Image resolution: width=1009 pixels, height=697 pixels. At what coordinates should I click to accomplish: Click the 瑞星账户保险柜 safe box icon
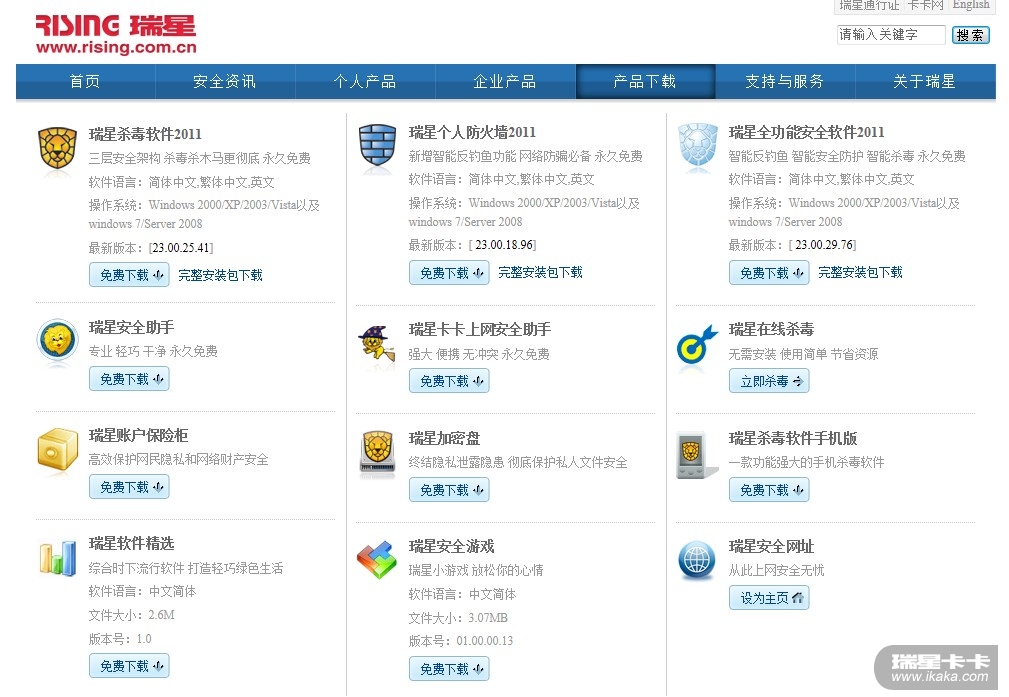pyautogui.click(x=57, y=451)
